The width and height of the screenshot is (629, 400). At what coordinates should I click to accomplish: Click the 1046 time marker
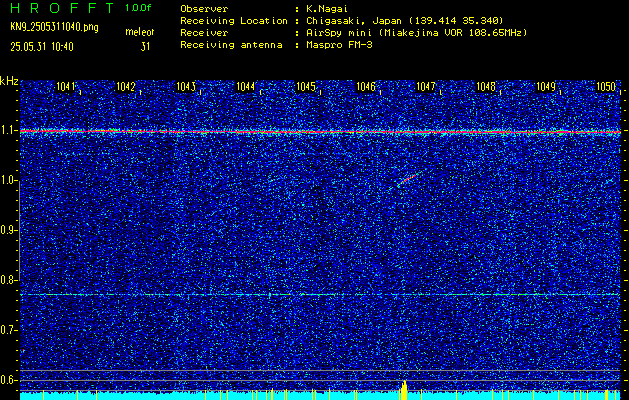point(366,87)
